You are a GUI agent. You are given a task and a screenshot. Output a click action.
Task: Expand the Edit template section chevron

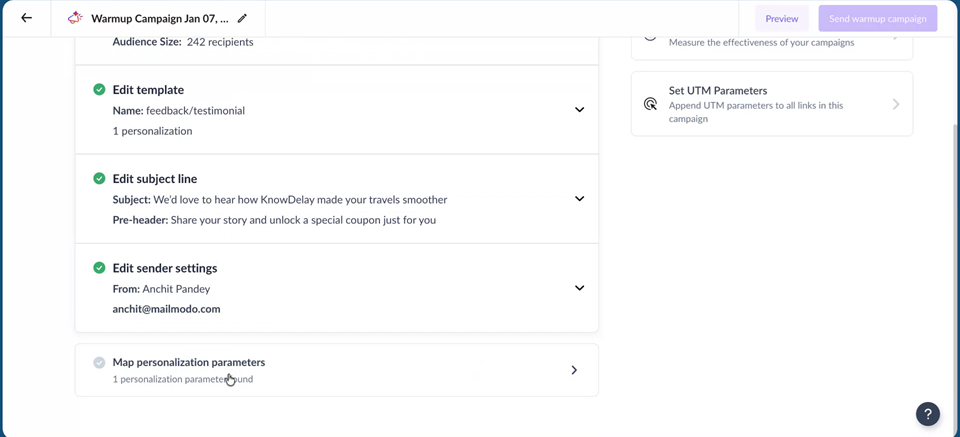[579, 110]
